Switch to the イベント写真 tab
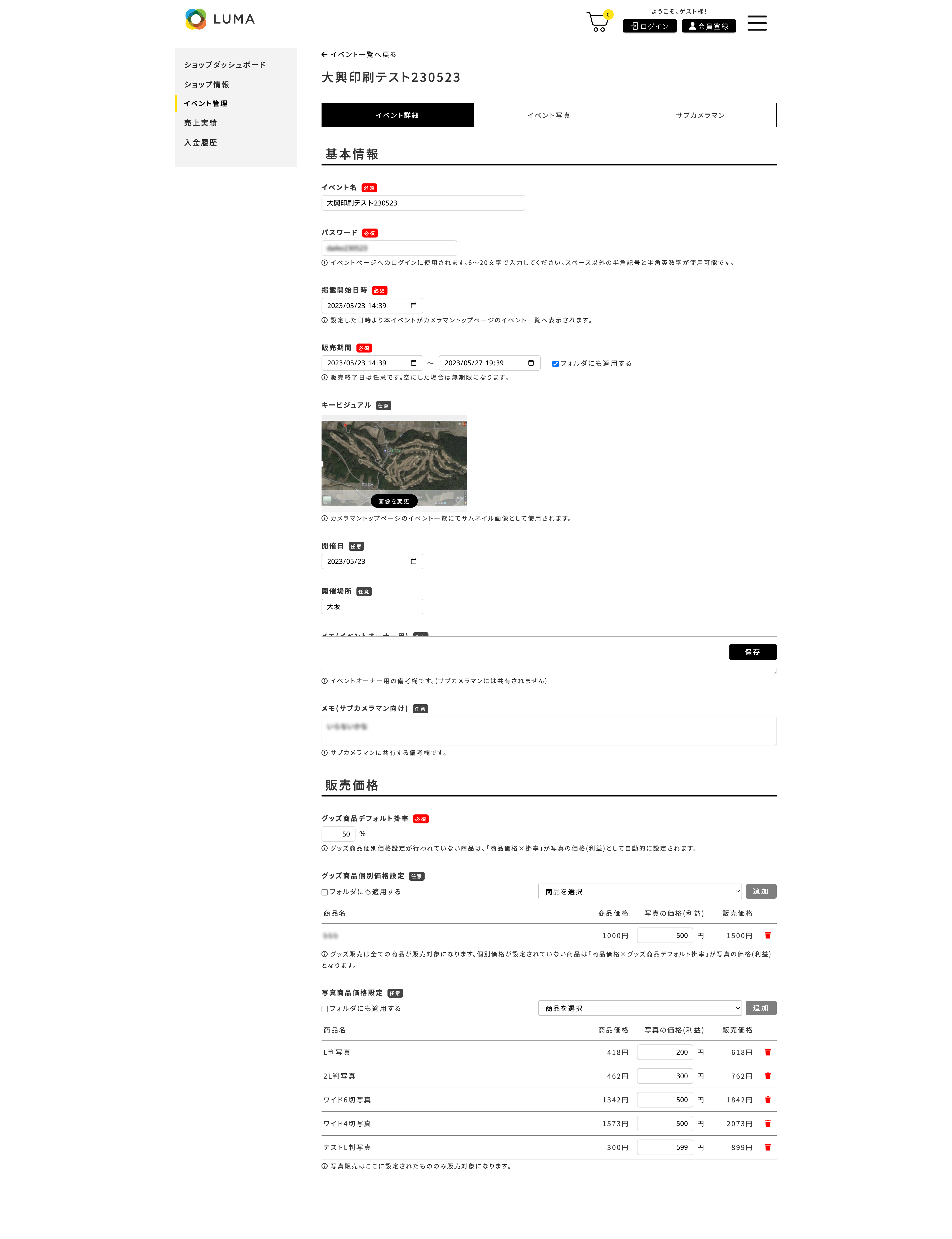The image size is (952, 1239). [549, 115]
